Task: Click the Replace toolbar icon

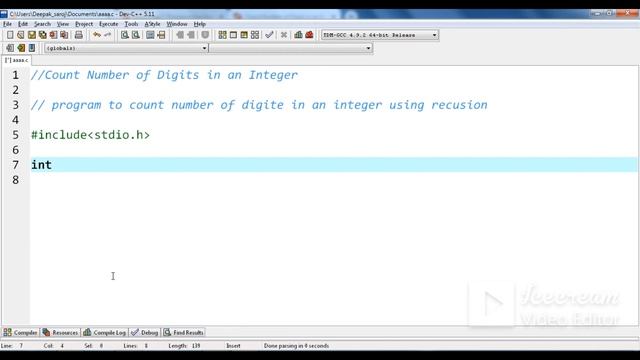Action: 136,35
